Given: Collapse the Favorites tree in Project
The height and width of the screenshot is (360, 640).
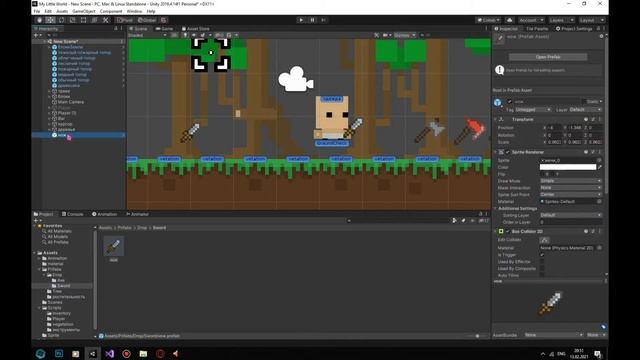Looking at the screenshot, I should pyautogui.click(x=35, y=226).
